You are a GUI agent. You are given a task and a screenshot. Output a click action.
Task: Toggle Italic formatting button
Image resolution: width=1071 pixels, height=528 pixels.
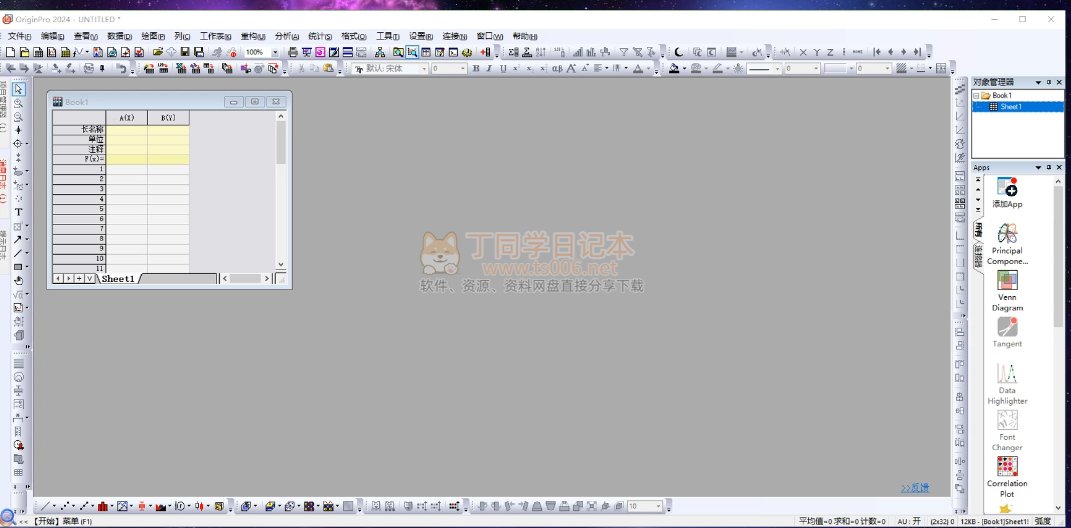click(x=489, y=68)
